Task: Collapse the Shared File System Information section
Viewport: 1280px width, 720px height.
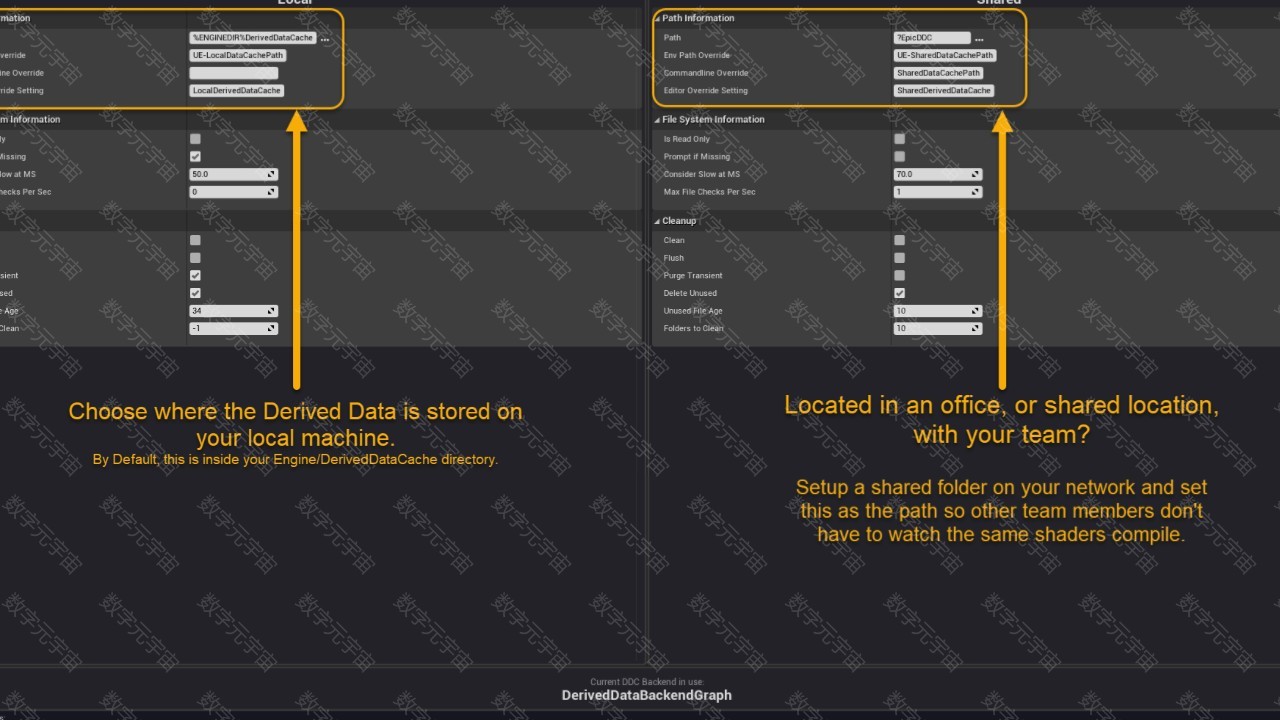Action: (657, 120)
